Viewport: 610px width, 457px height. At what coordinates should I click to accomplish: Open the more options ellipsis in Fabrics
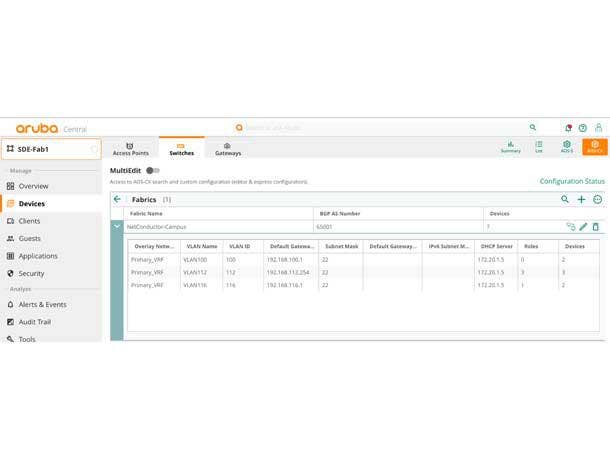597,199
